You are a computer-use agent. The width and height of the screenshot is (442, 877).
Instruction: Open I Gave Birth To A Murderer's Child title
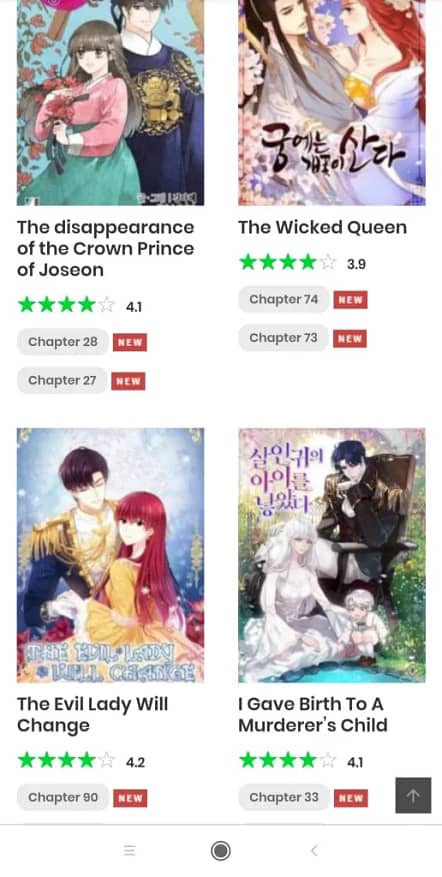click(313, 715)
